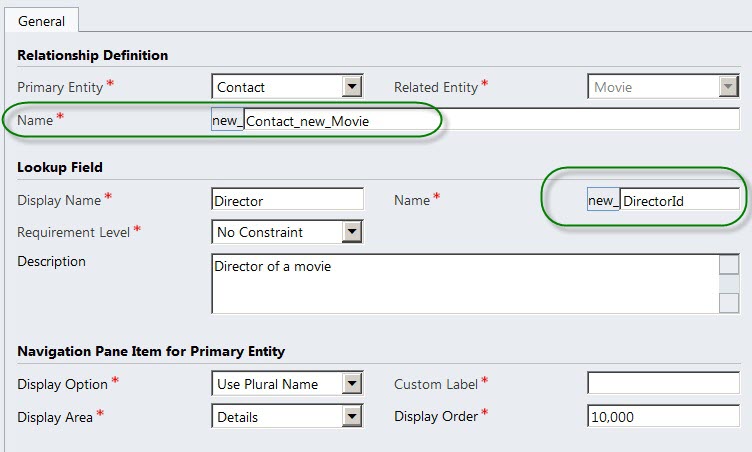Click the Display Order field showing 10,000
Screen dimensions: 752x452
663,416
